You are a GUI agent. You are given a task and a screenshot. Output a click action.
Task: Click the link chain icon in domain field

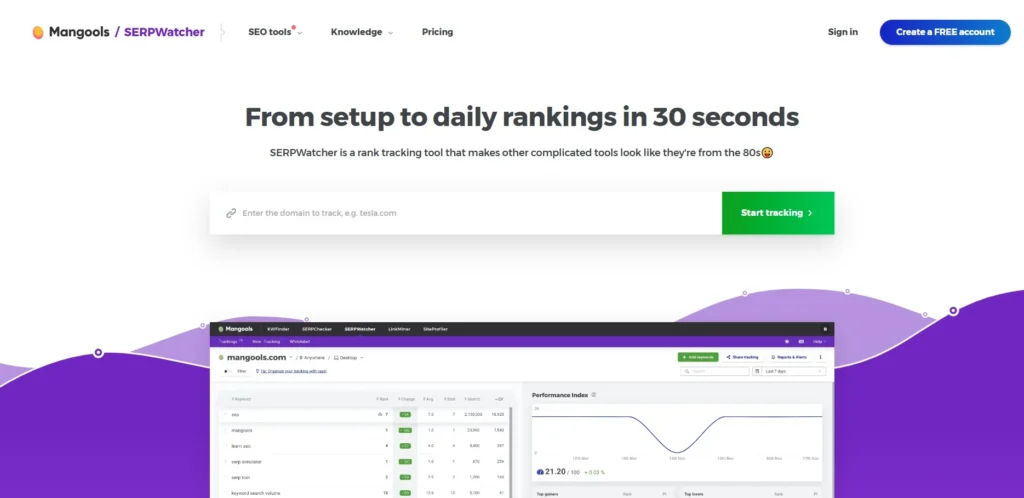pyautogui.click(x=231, y=213)
